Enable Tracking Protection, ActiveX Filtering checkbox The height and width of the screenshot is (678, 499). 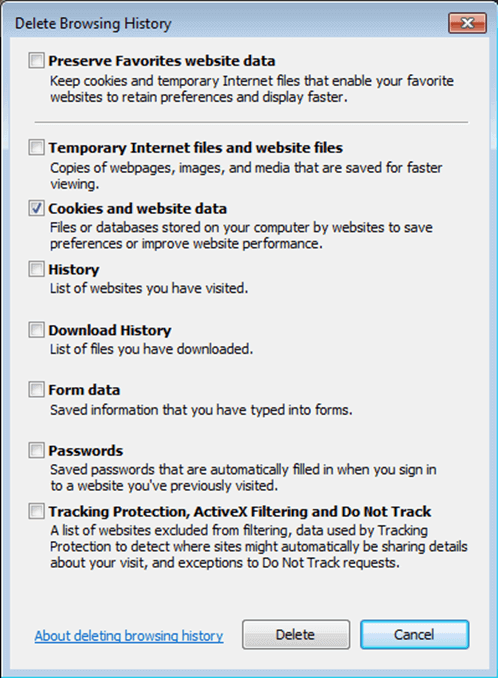click(x=36, y=511)
